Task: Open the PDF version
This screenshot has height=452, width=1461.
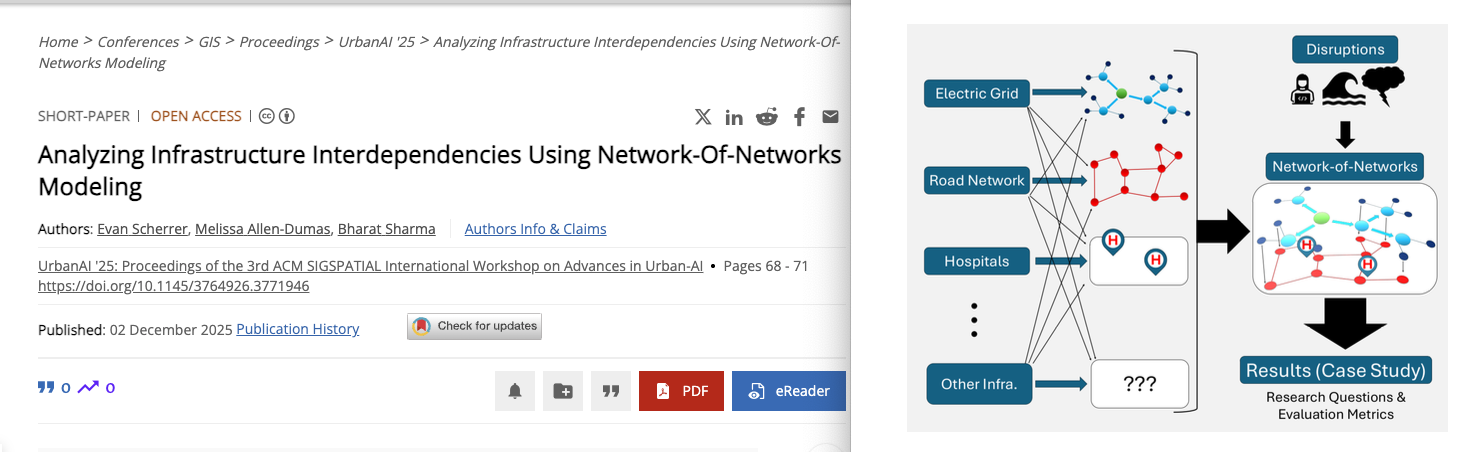Action: 681,391
